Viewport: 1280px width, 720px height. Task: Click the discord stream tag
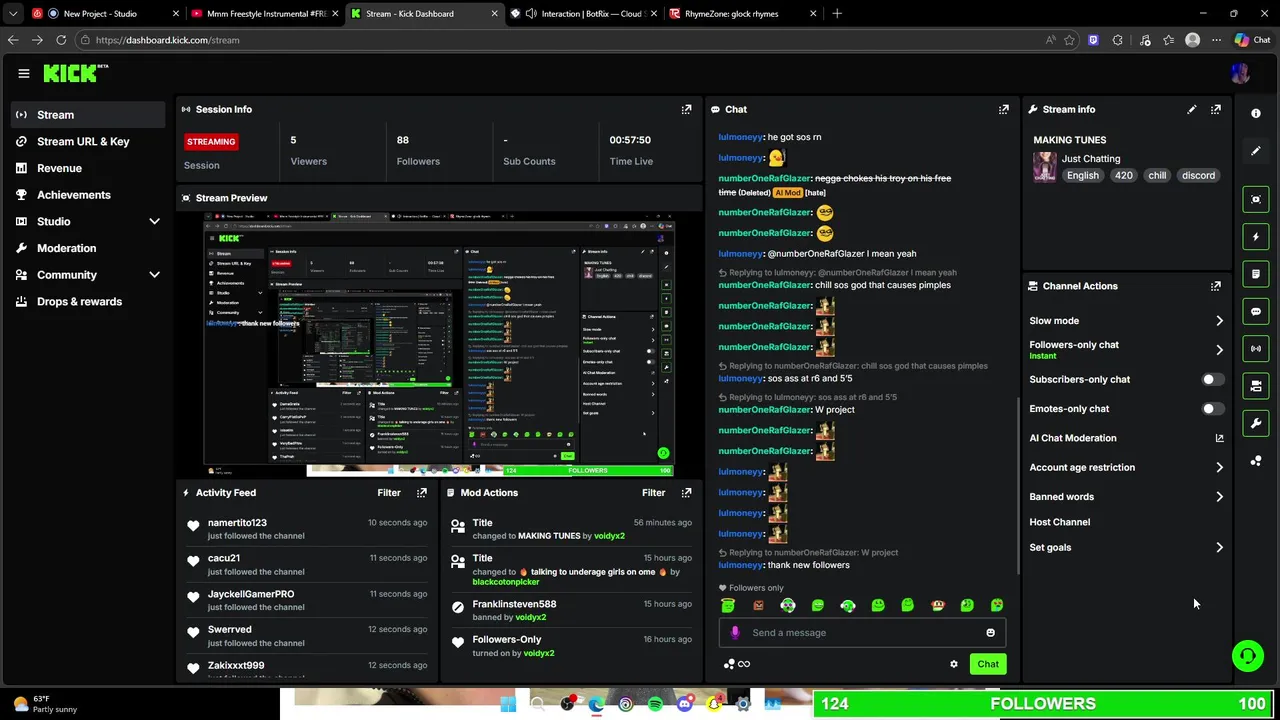click(x=1198, y=175)
